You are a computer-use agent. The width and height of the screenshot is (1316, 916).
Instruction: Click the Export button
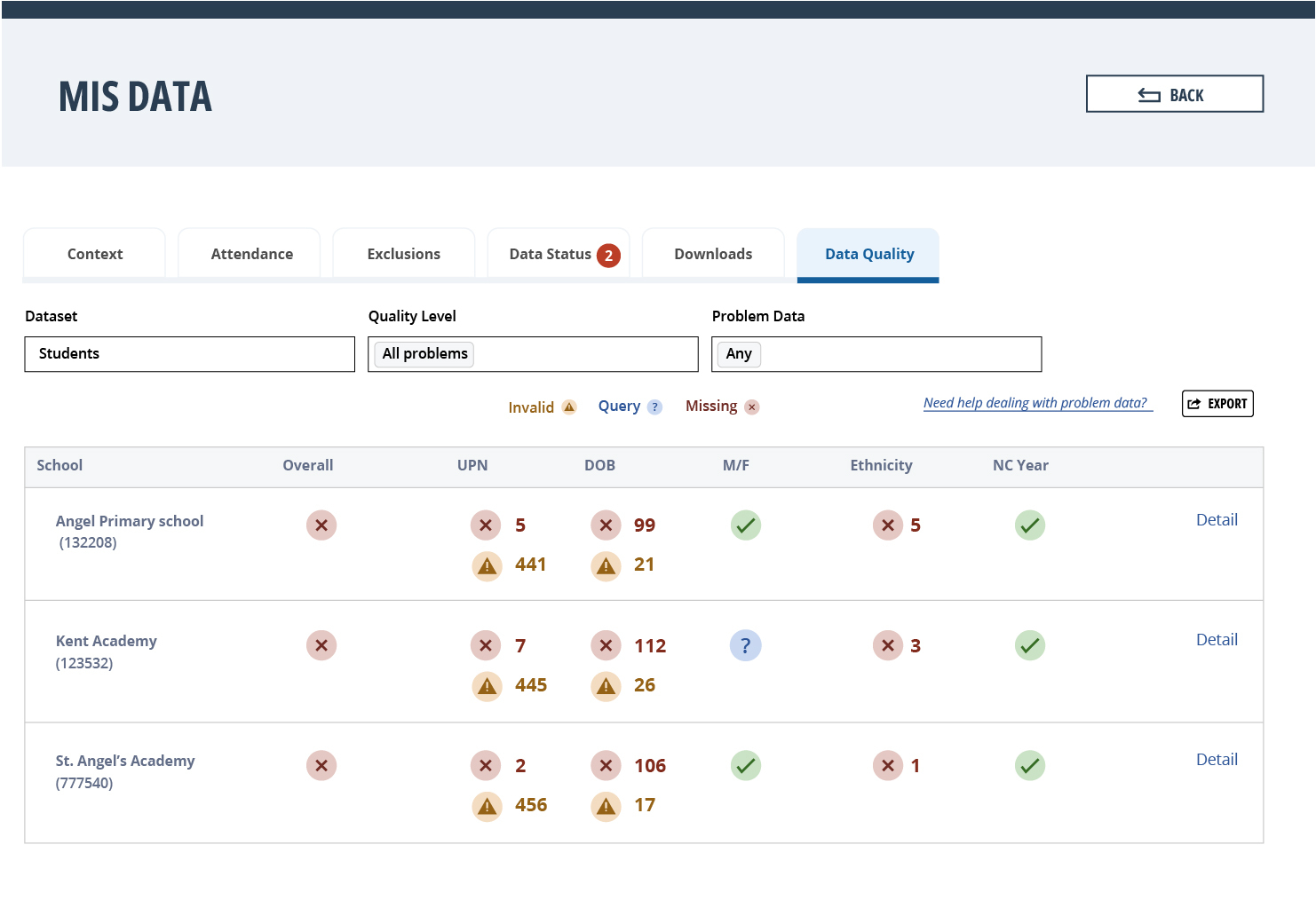[1217, 404]
